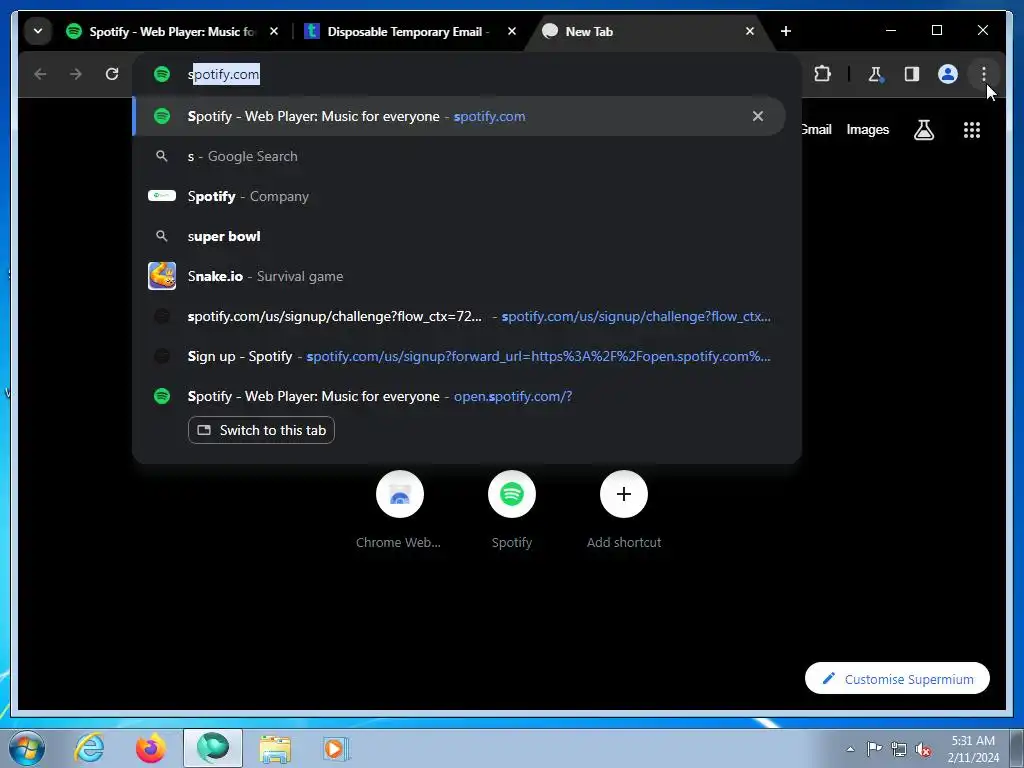1024x768 pixels.
Task: Open the Google apps grid
Action: coord(972,130)
